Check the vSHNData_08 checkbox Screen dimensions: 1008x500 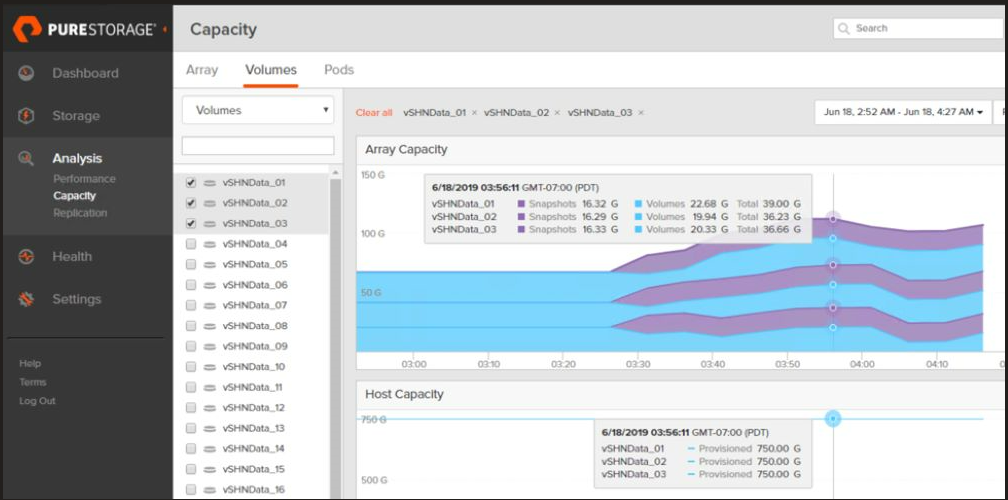(191, 326)
